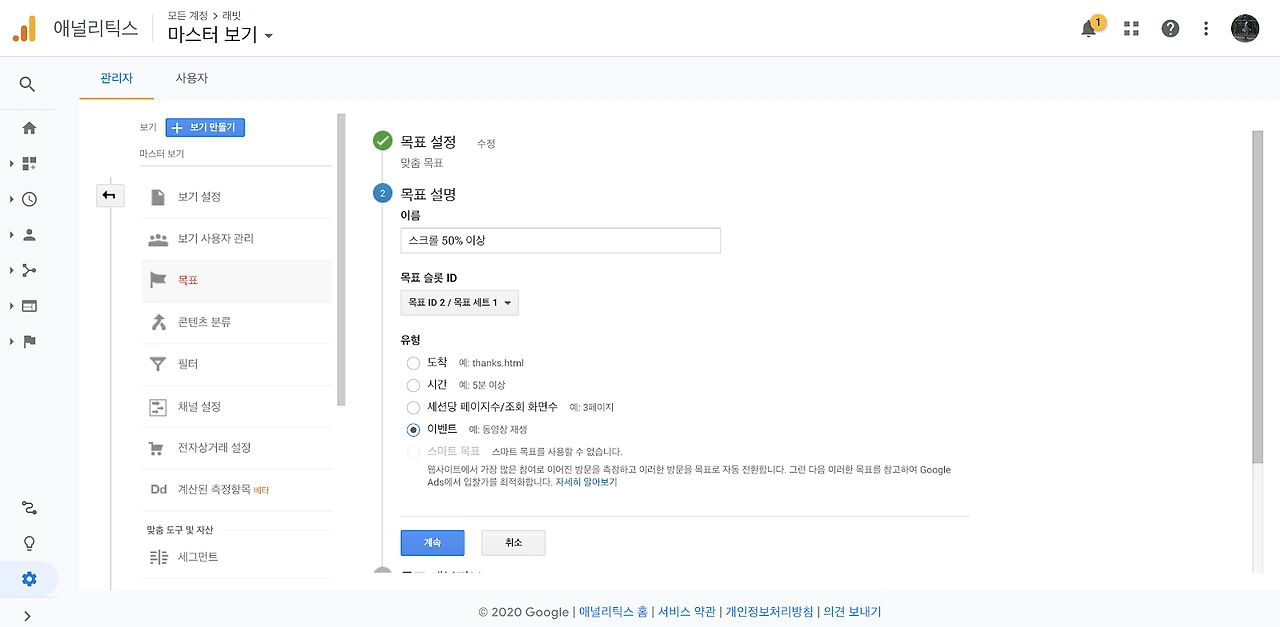The image size is (1280, 627).
Task: Open 전자상거래 설정 menu item
Action: pyautogui.click(x=236, y=448)
